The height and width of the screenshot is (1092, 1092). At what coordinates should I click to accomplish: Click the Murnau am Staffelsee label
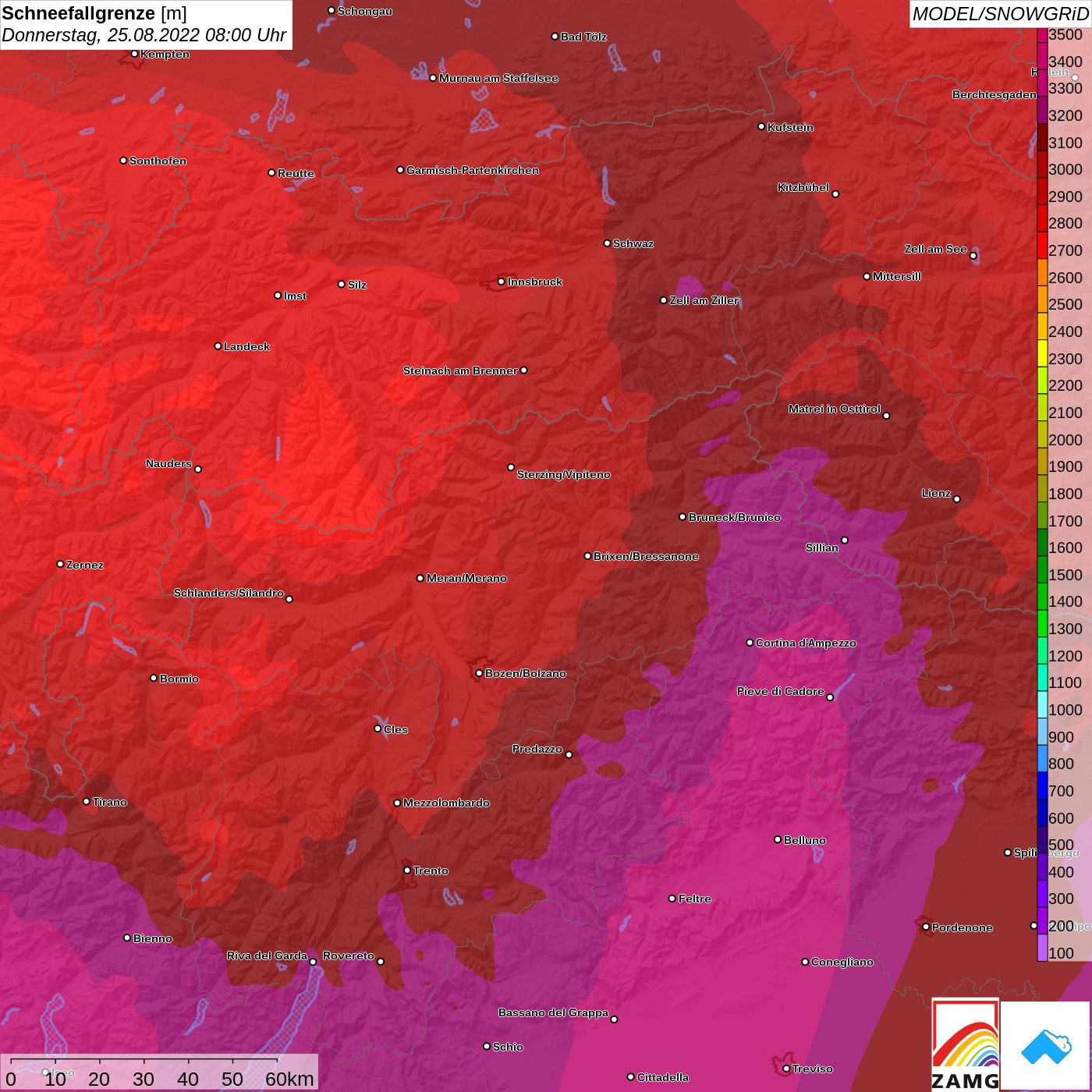click(x=498, y=78)
